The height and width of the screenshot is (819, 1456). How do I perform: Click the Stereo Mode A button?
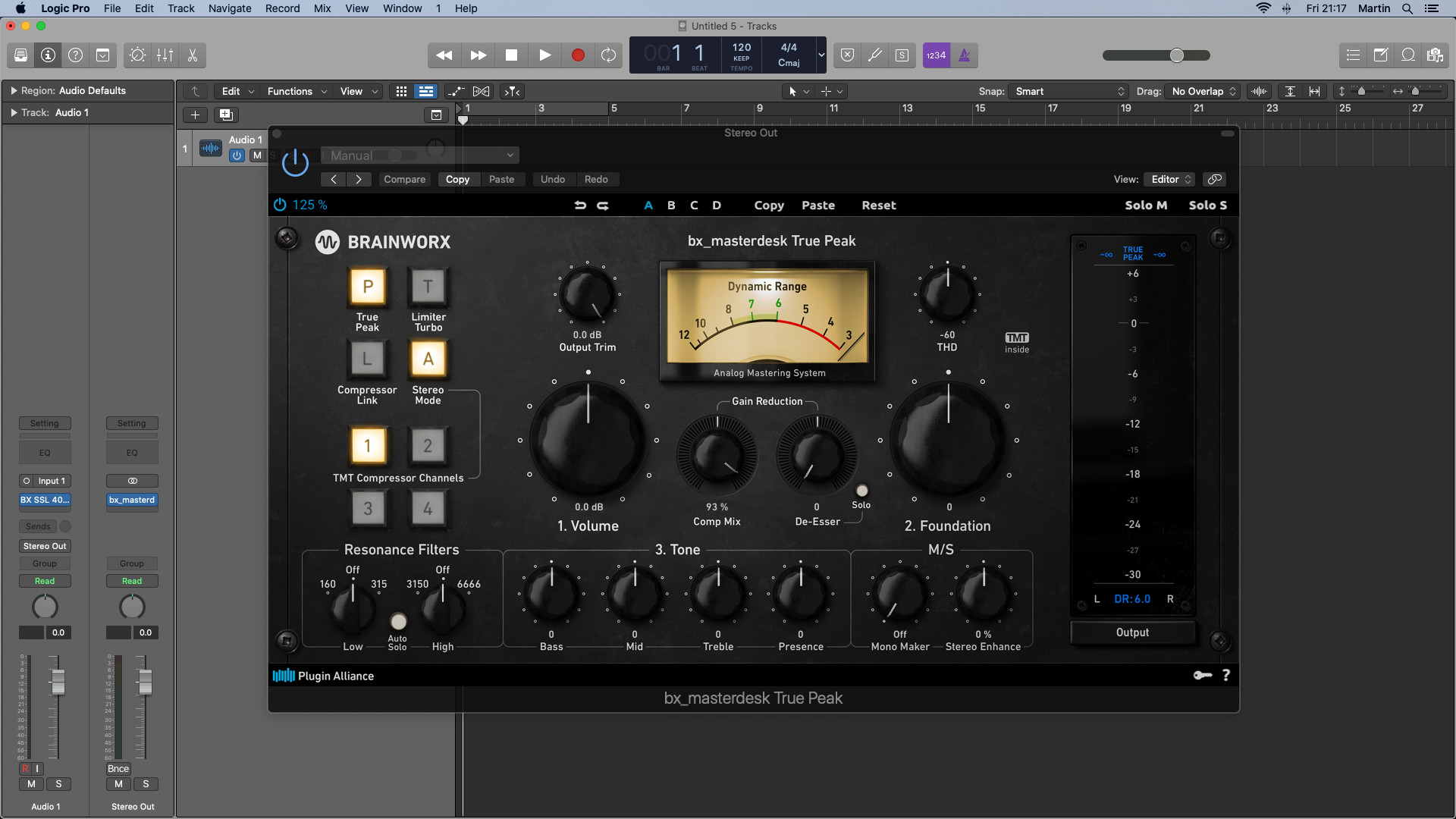[427, 358]
